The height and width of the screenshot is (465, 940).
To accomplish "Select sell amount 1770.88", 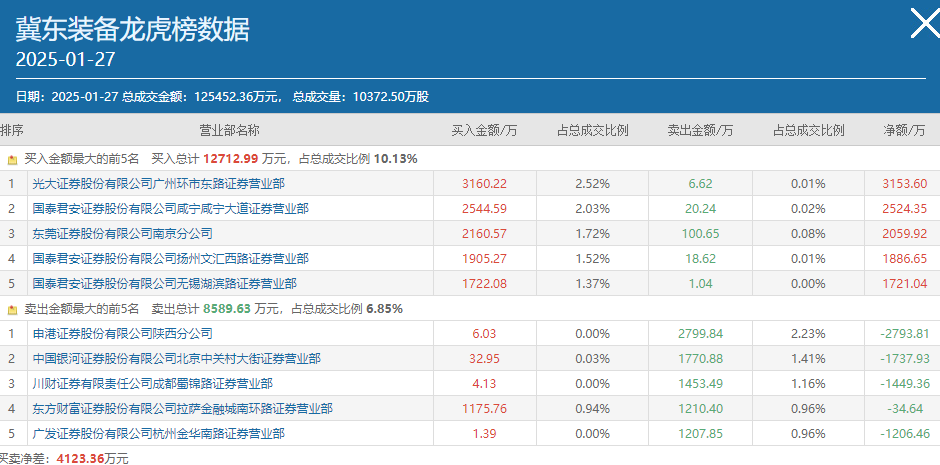I will [x=700, y=359].
